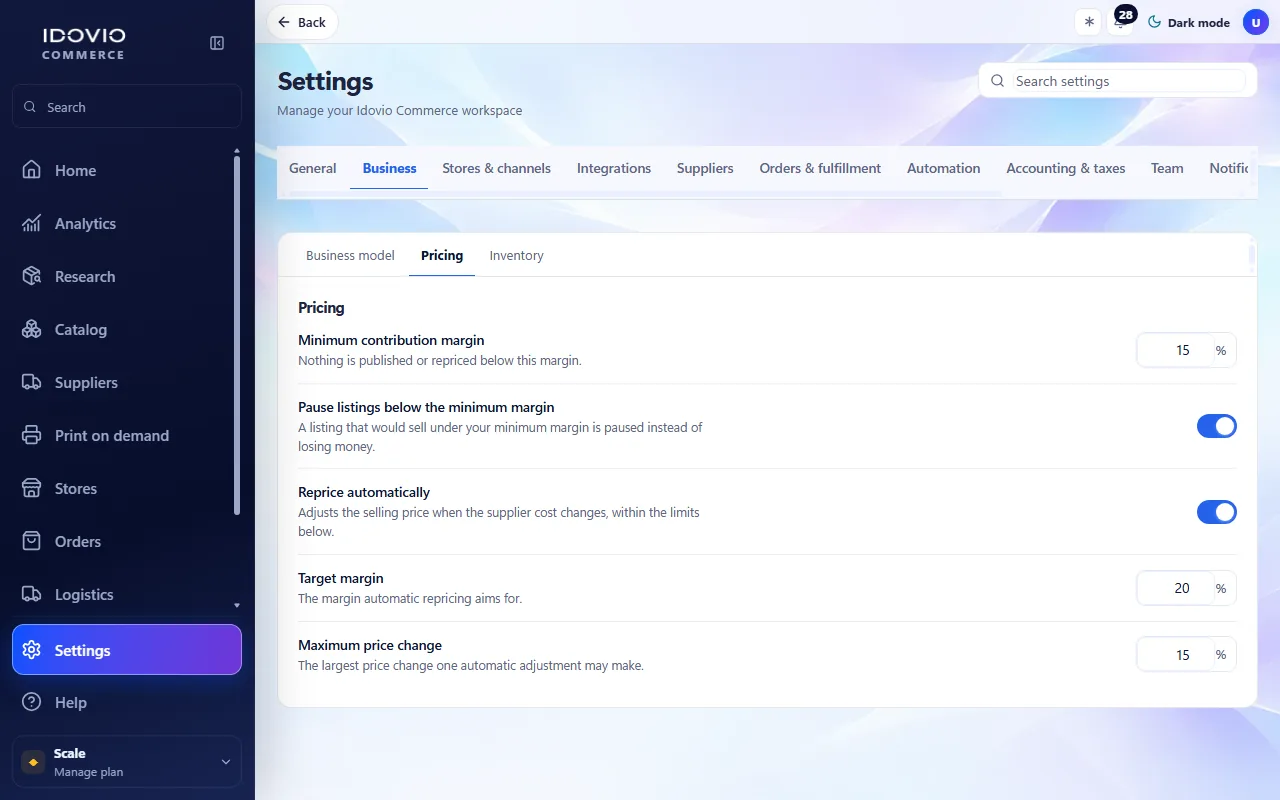Open the Orders & fulfillment tab

coord(820,168)
